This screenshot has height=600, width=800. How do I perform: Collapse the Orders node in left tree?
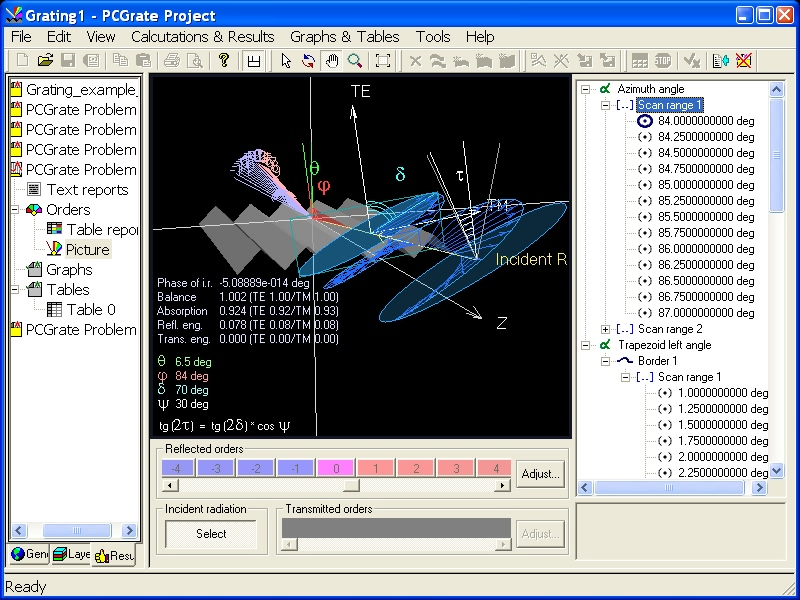click(15, 210)
